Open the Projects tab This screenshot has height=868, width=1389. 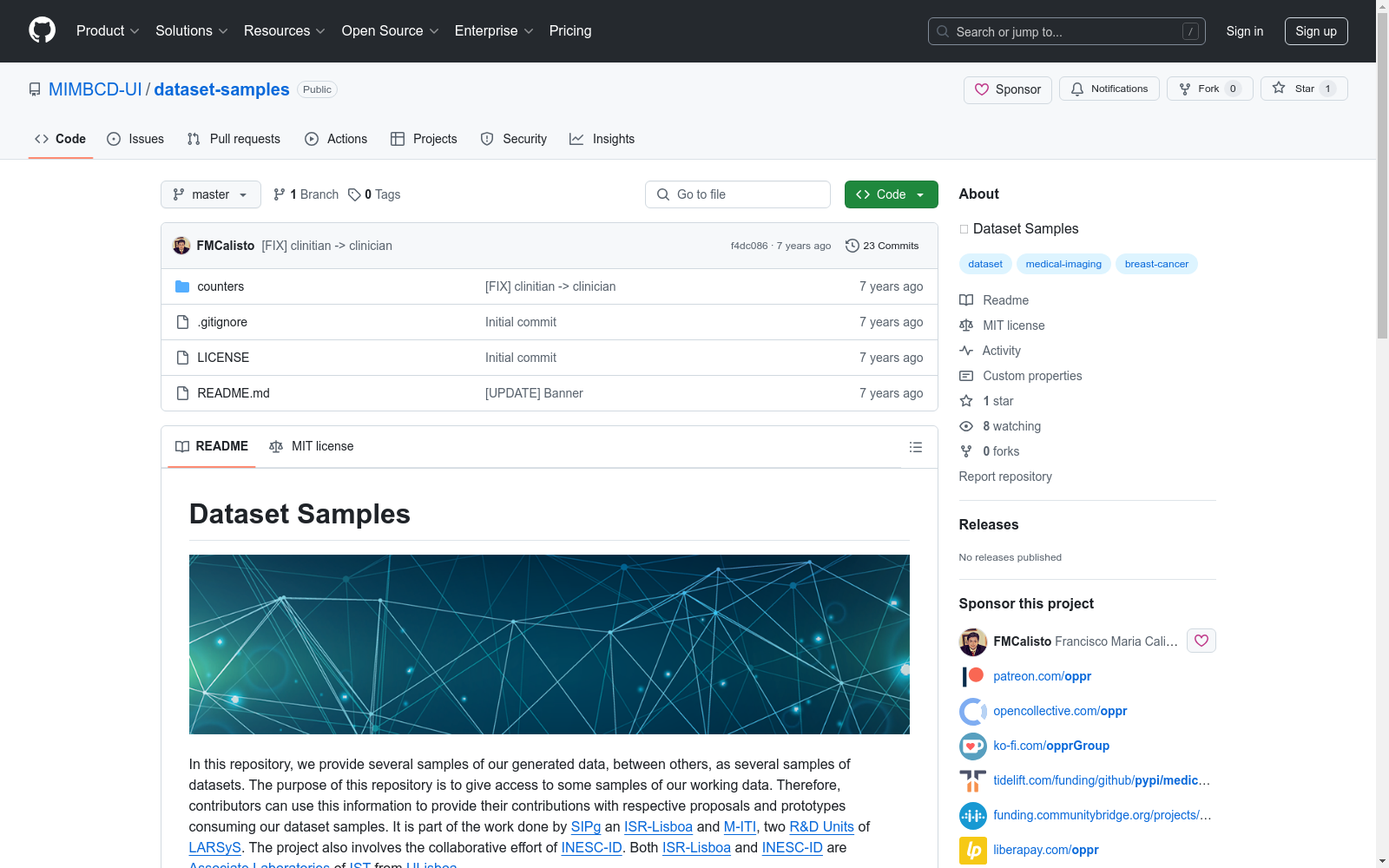(x=424, y=139)
